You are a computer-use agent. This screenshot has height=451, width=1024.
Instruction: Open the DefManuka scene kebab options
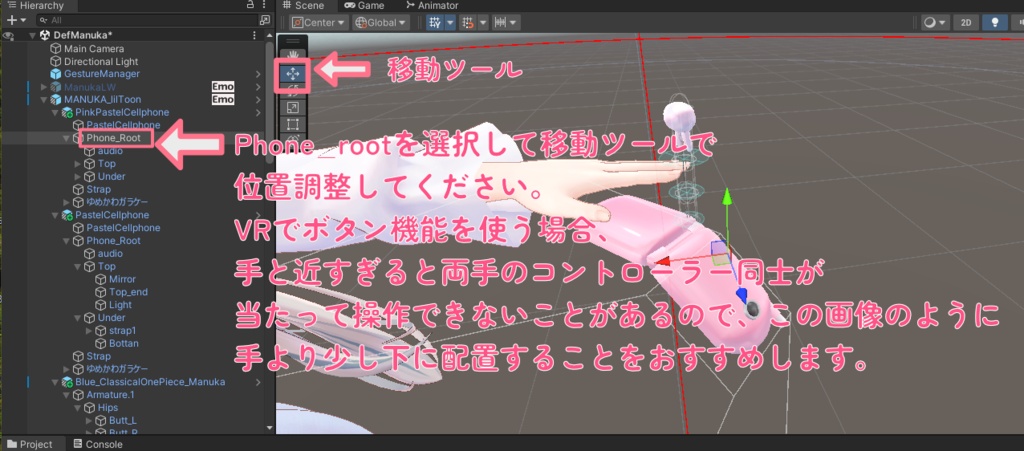[x=255, y=35]
